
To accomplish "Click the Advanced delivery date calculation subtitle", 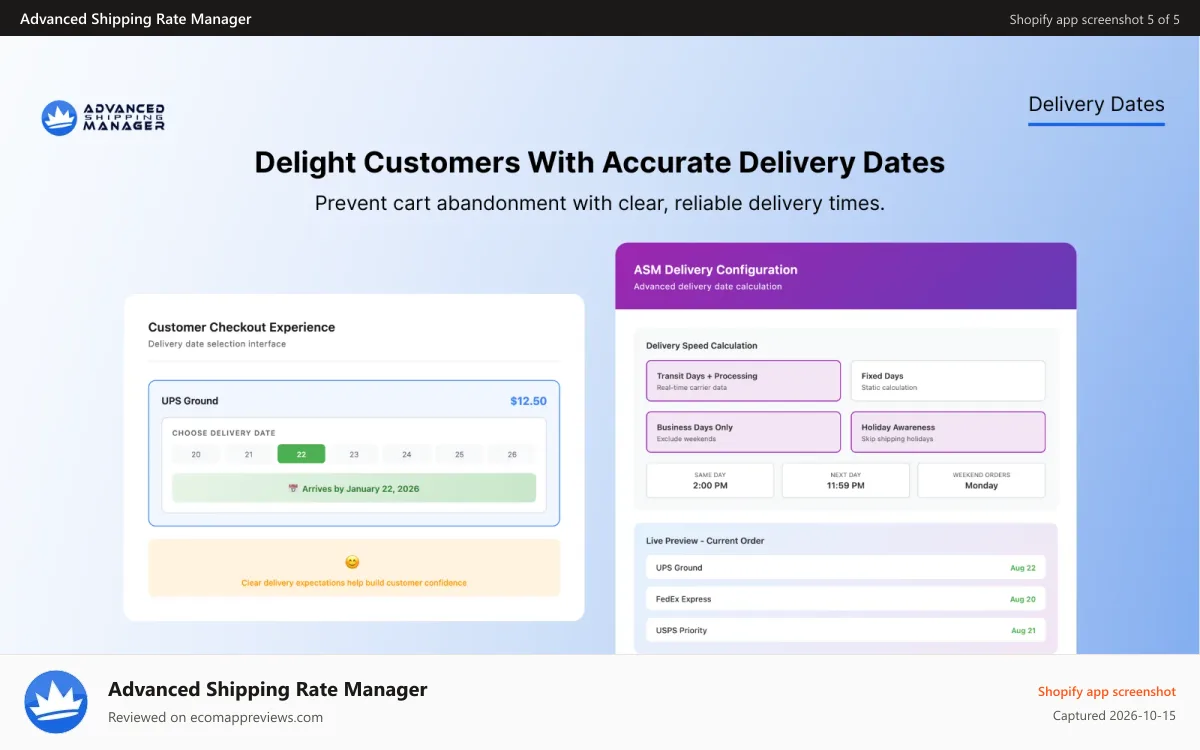I will [x=708, y=287].
